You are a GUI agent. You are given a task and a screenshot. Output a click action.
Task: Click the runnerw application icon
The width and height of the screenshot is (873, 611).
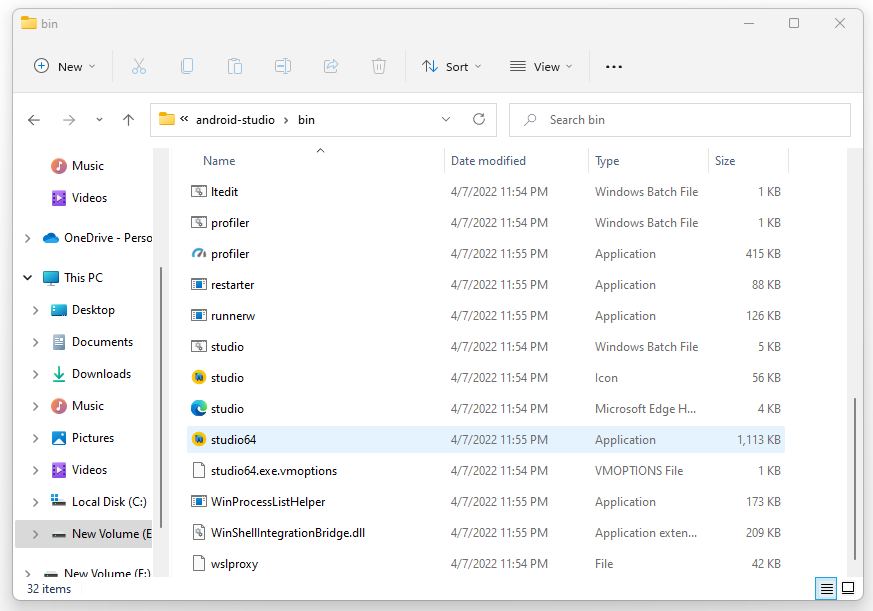pyautogui.click(x=199, y=316)
